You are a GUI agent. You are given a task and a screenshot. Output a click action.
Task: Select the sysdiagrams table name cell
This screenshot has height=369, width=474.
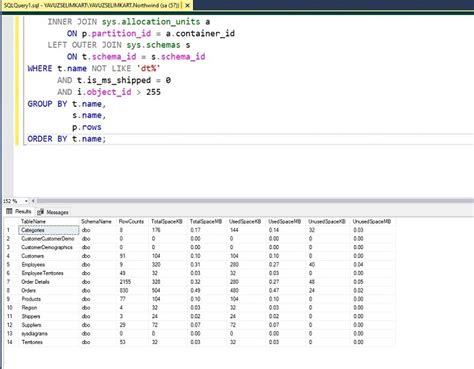point(49,334)
